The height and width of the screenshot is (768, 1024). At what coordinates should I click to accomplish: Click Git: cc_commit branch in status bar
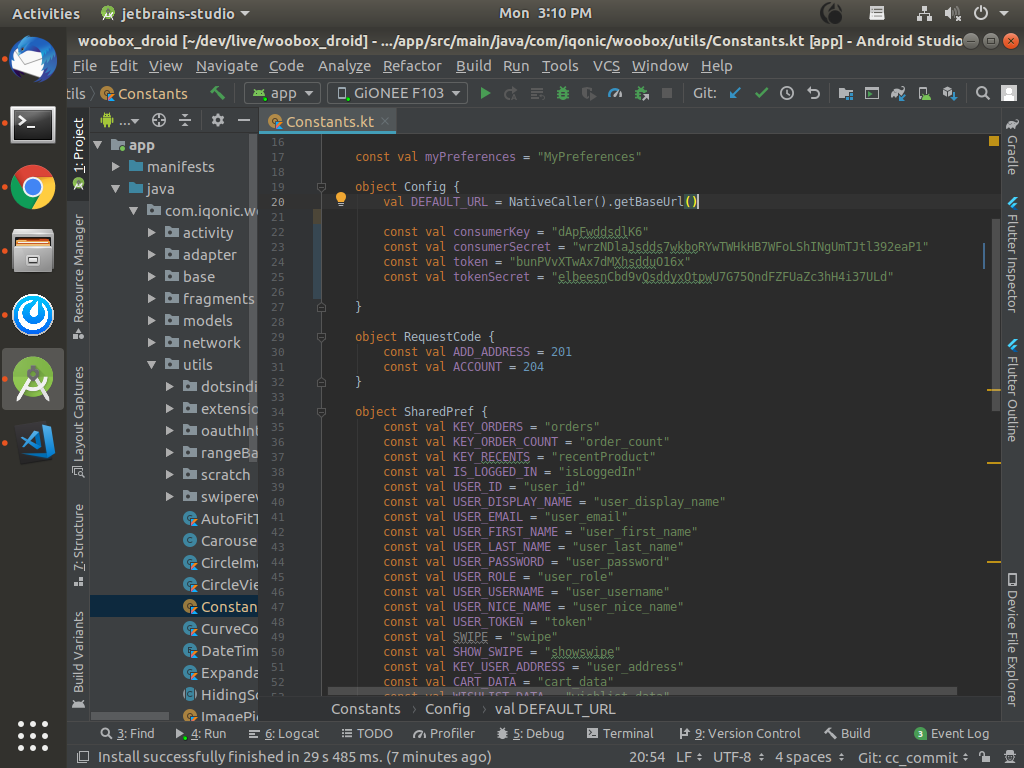tap(913, 757)
